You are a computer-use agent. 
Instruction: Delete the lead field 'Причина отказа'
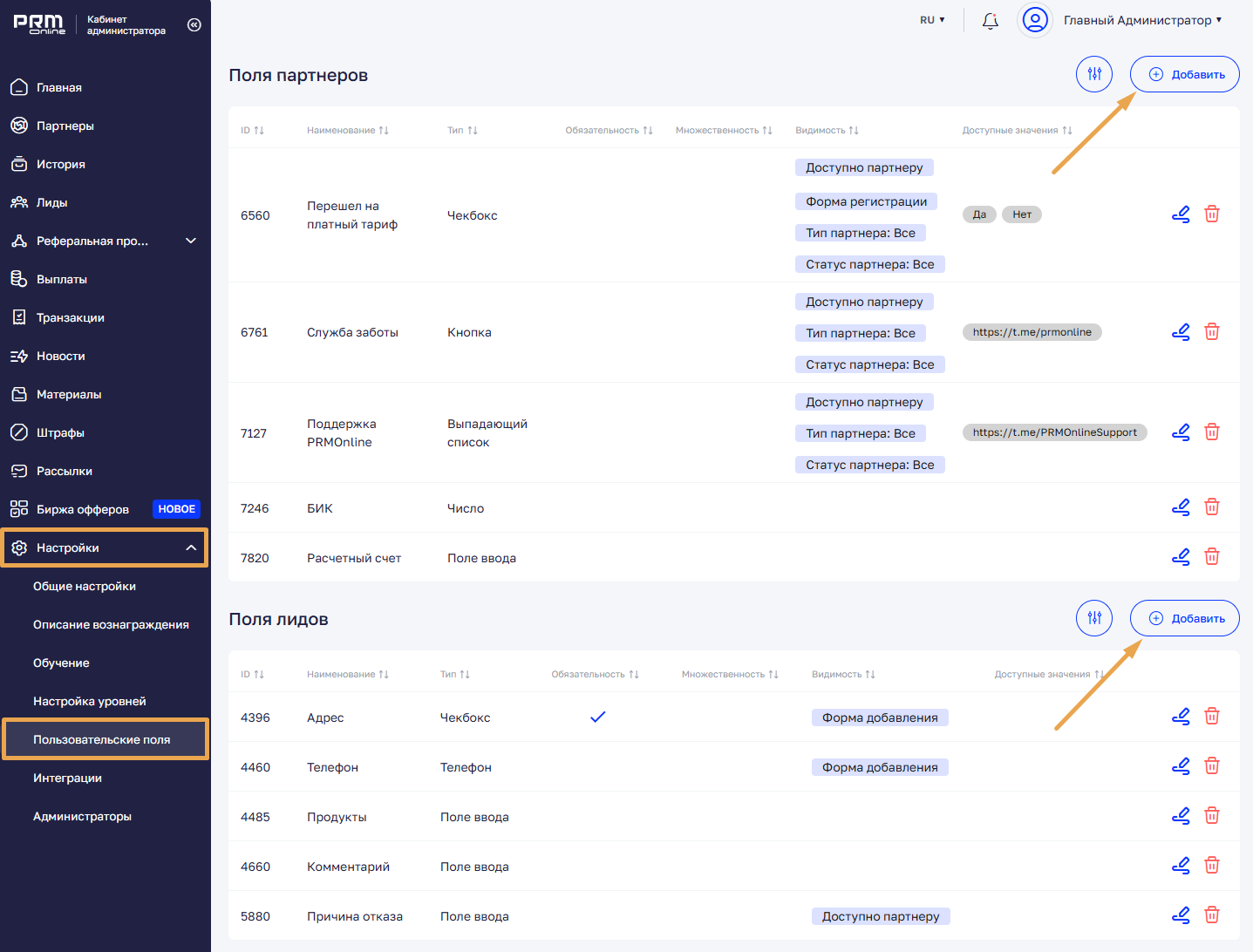[x=1211, y=915]
